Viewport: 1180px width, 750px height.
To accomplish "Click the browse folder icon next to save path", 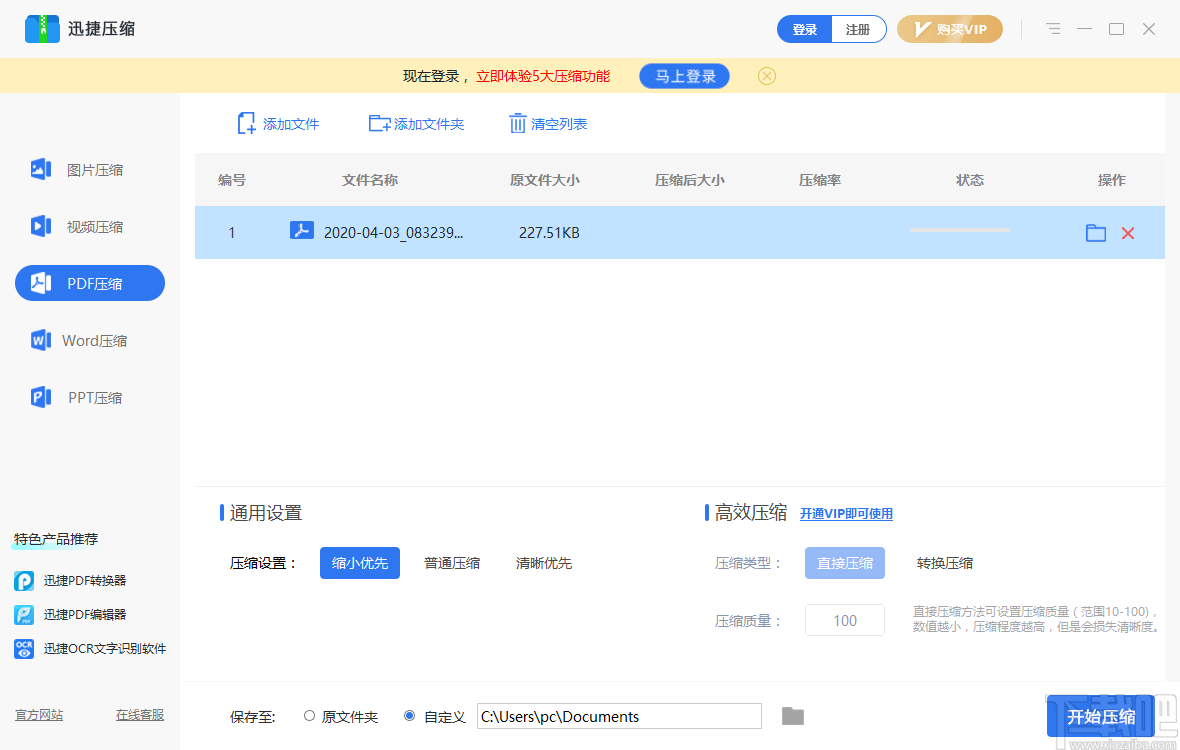I will [x=792, y=715].
